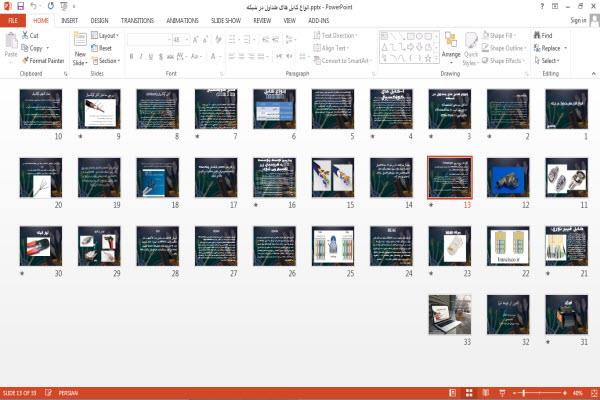Click the spell check icon in the status bar
The height and width of the screenshot is (400, 600).
48,393
